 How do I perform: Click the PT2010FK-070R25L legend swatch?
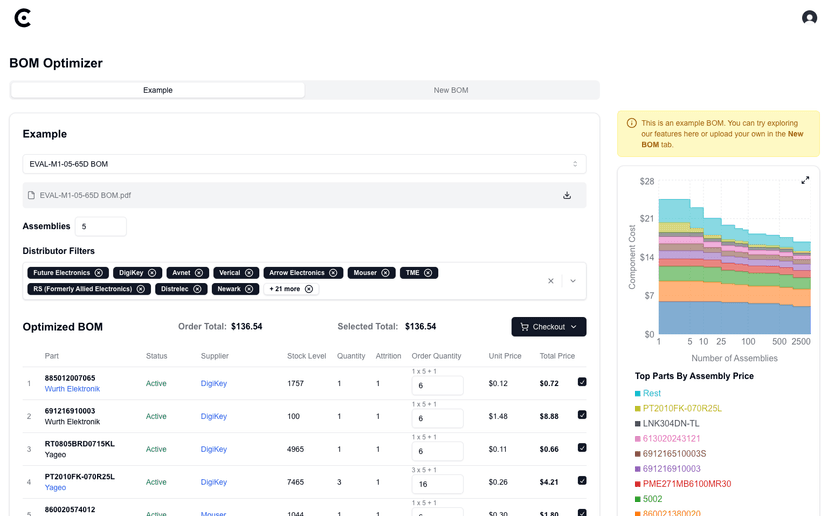click(x=637, y=409)
